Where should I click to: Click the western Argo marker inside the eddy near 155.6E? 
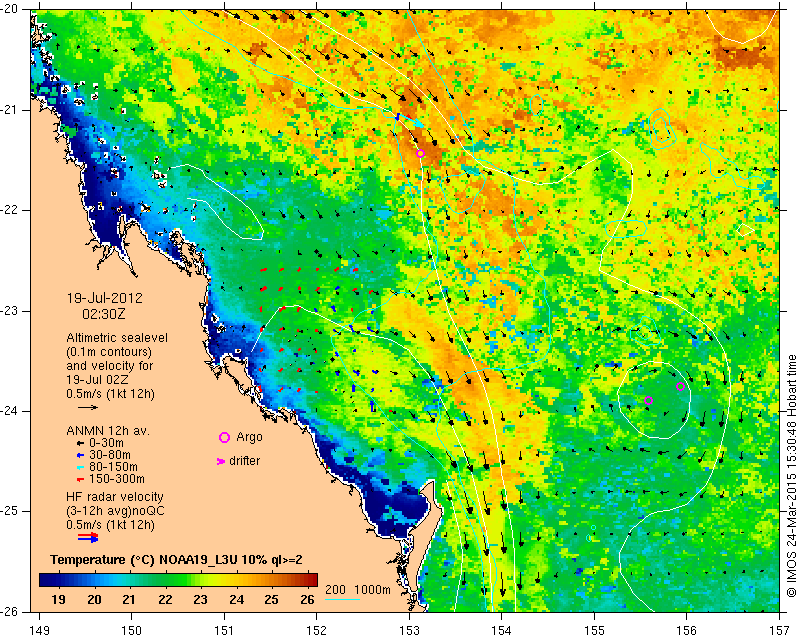click(x=648, y=401)
